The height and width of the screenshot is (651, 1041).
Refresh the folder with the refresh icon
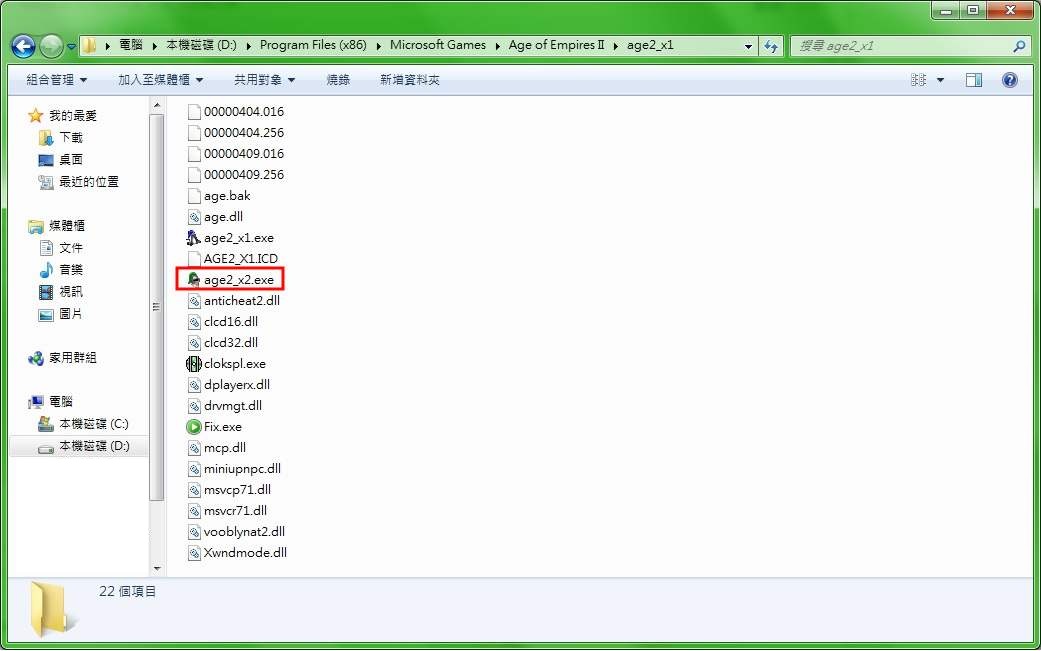click(x=771, y=46)
